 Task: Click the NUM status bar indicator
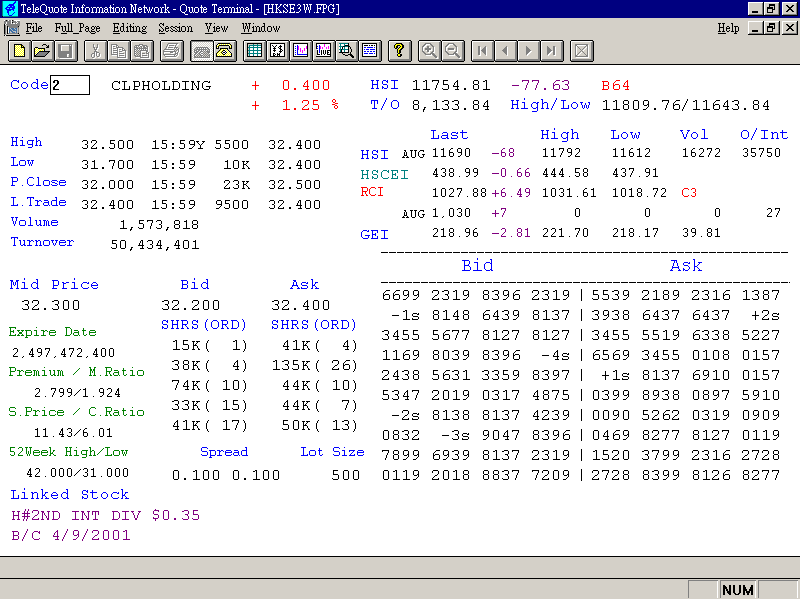pos(738,590)
